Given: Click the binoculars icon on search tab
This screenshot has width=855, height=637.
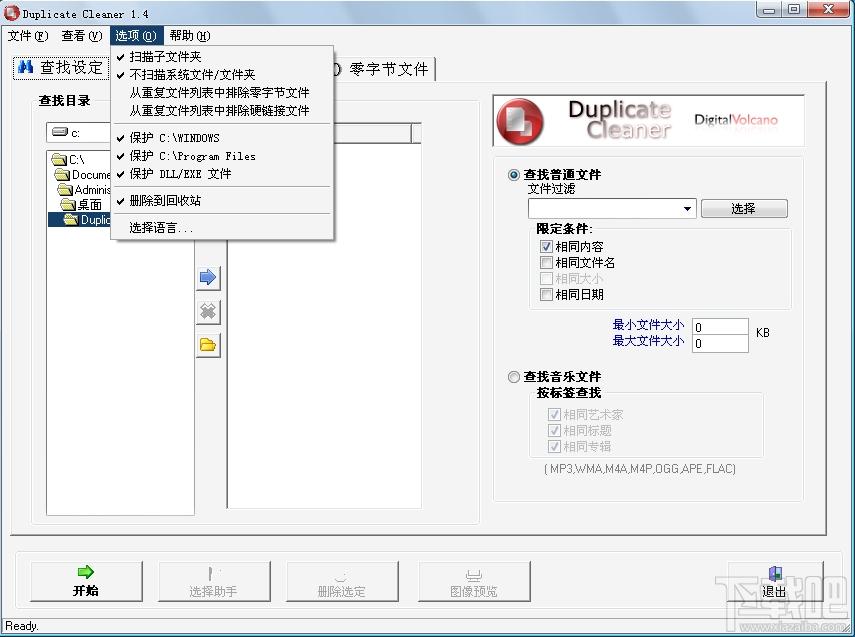Looking at the screenshot, I should click(x=25, y=67).
